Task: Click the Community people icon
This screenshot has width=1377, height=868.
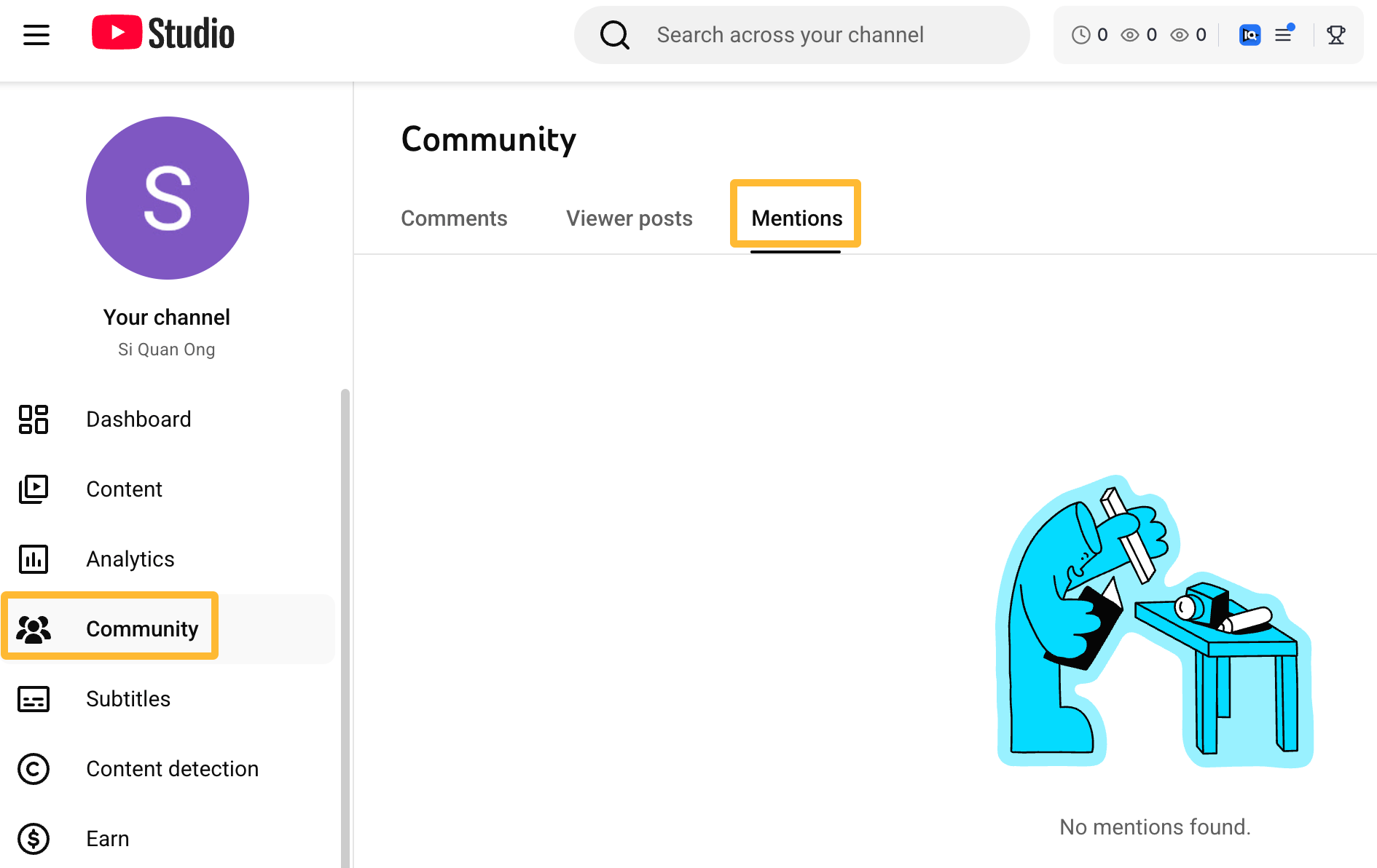Action: [32, 628]
